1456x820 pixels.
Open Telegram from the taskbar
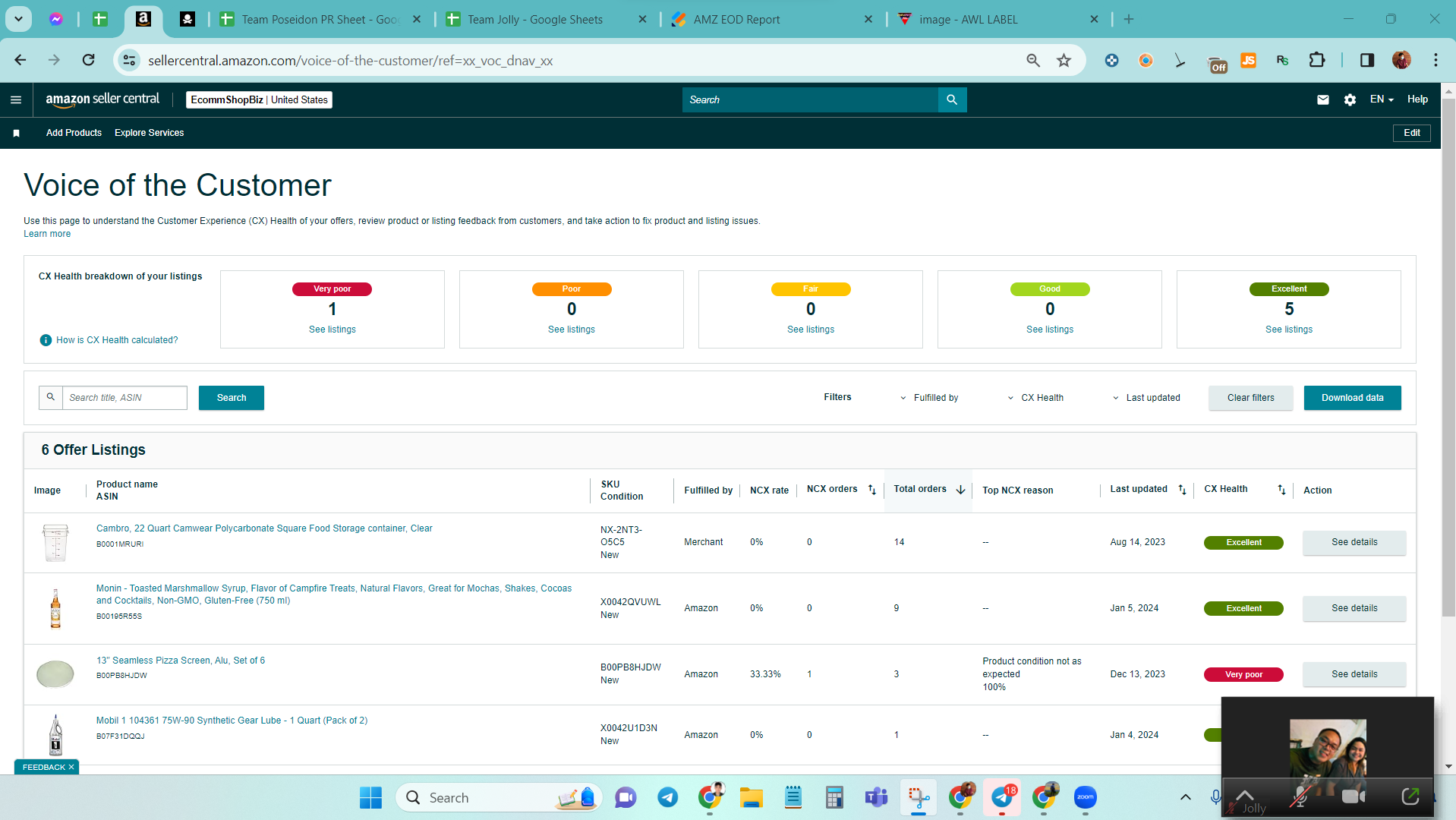click(x=667, y=798)
